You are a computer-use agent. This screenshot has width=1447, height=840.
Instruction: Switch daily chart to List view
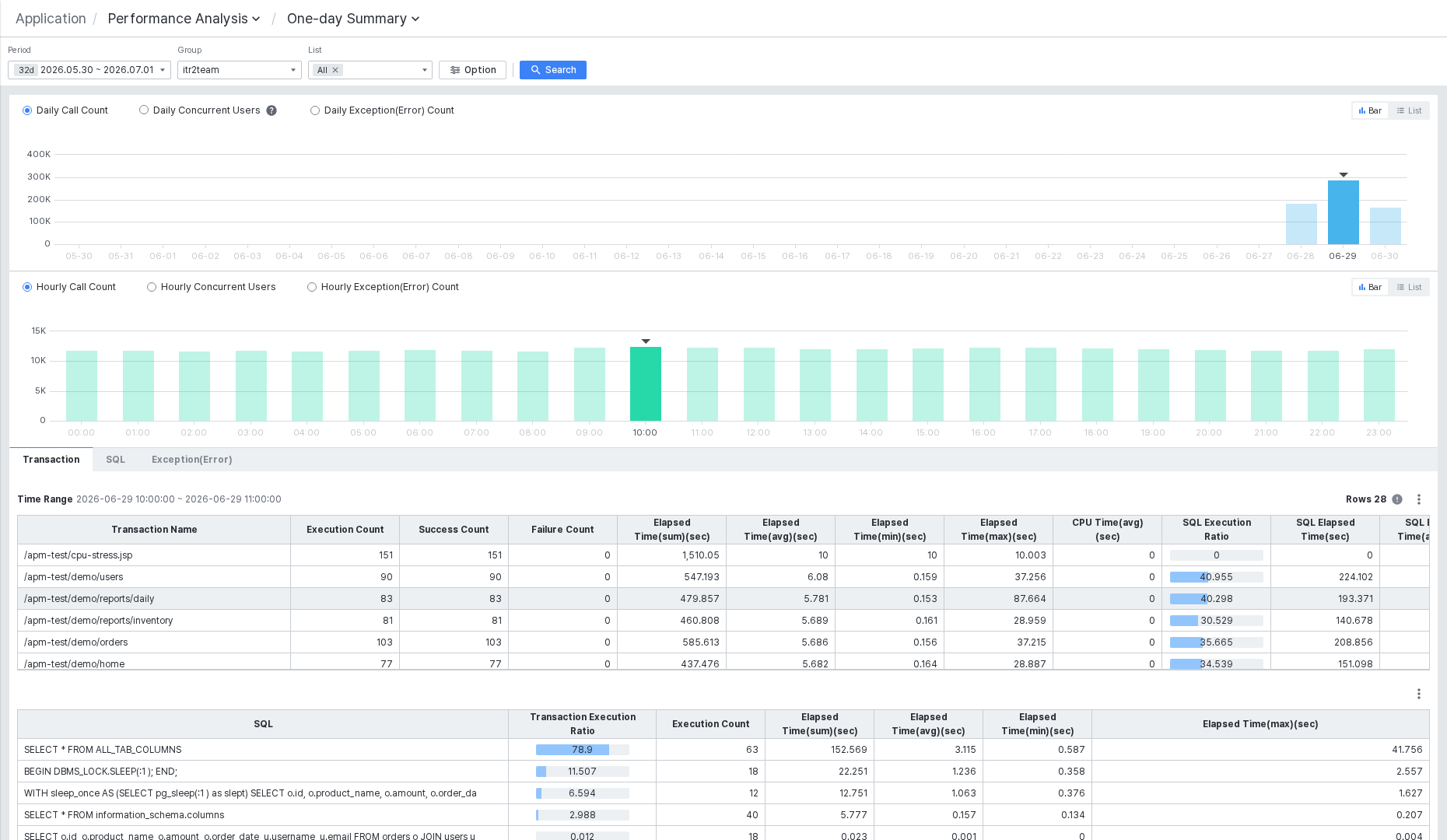1409,110
